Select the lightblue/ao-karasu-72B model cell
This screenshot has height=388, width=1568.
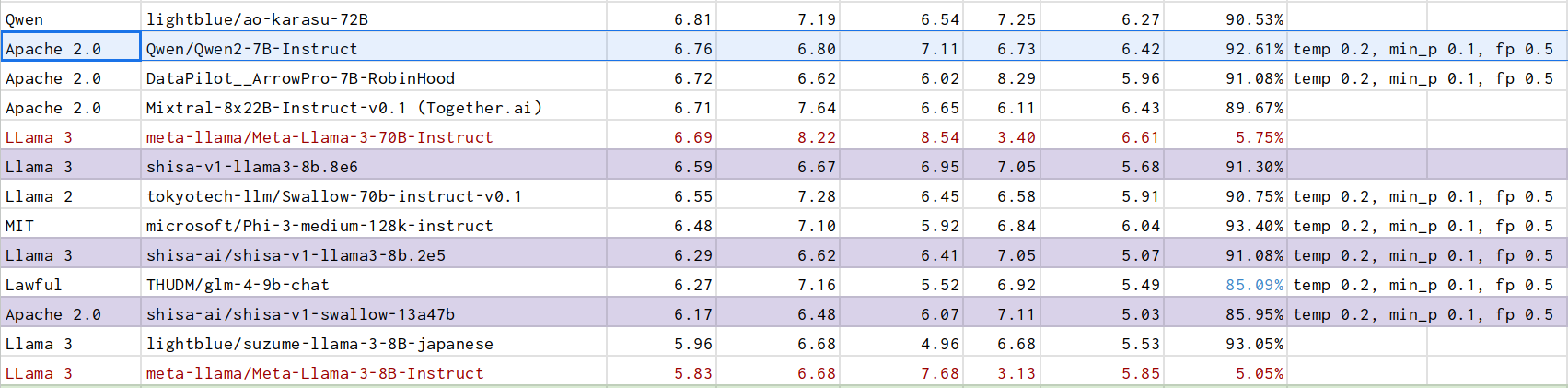(257, 19)
